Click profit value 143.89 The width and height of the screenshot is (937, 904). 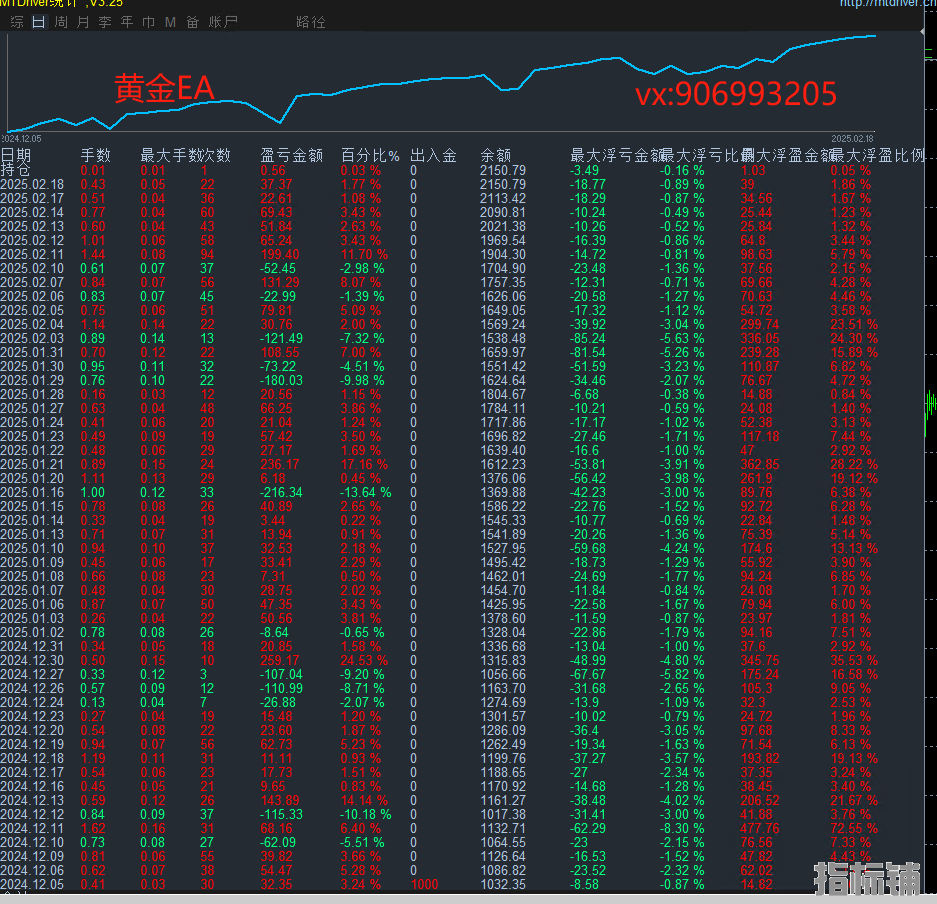click(280, 800)
